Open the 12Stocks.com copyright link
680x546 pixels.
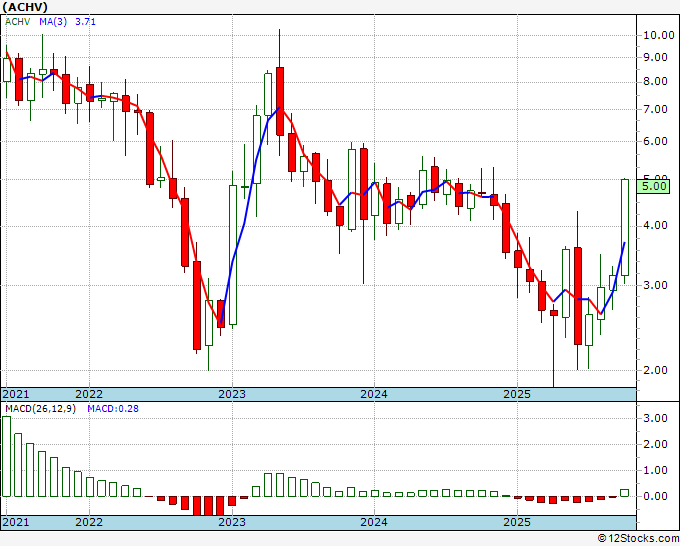coord(638,539)
